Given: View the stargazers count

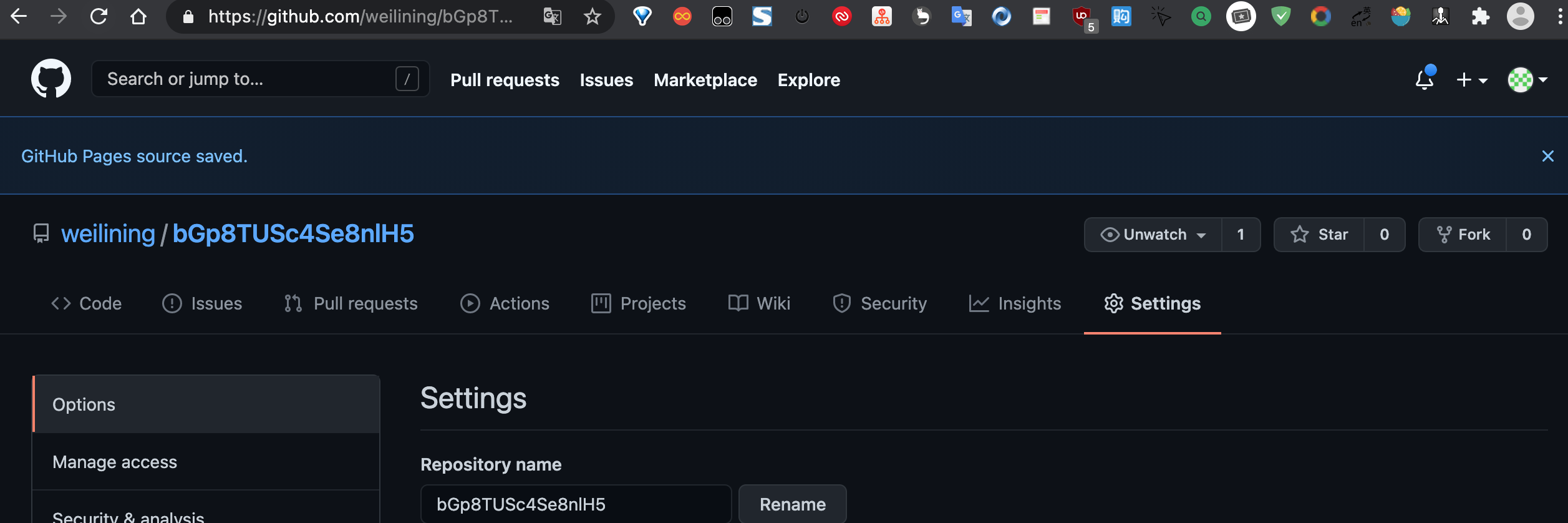Looking at the screenshot, I should (1384, 235).
